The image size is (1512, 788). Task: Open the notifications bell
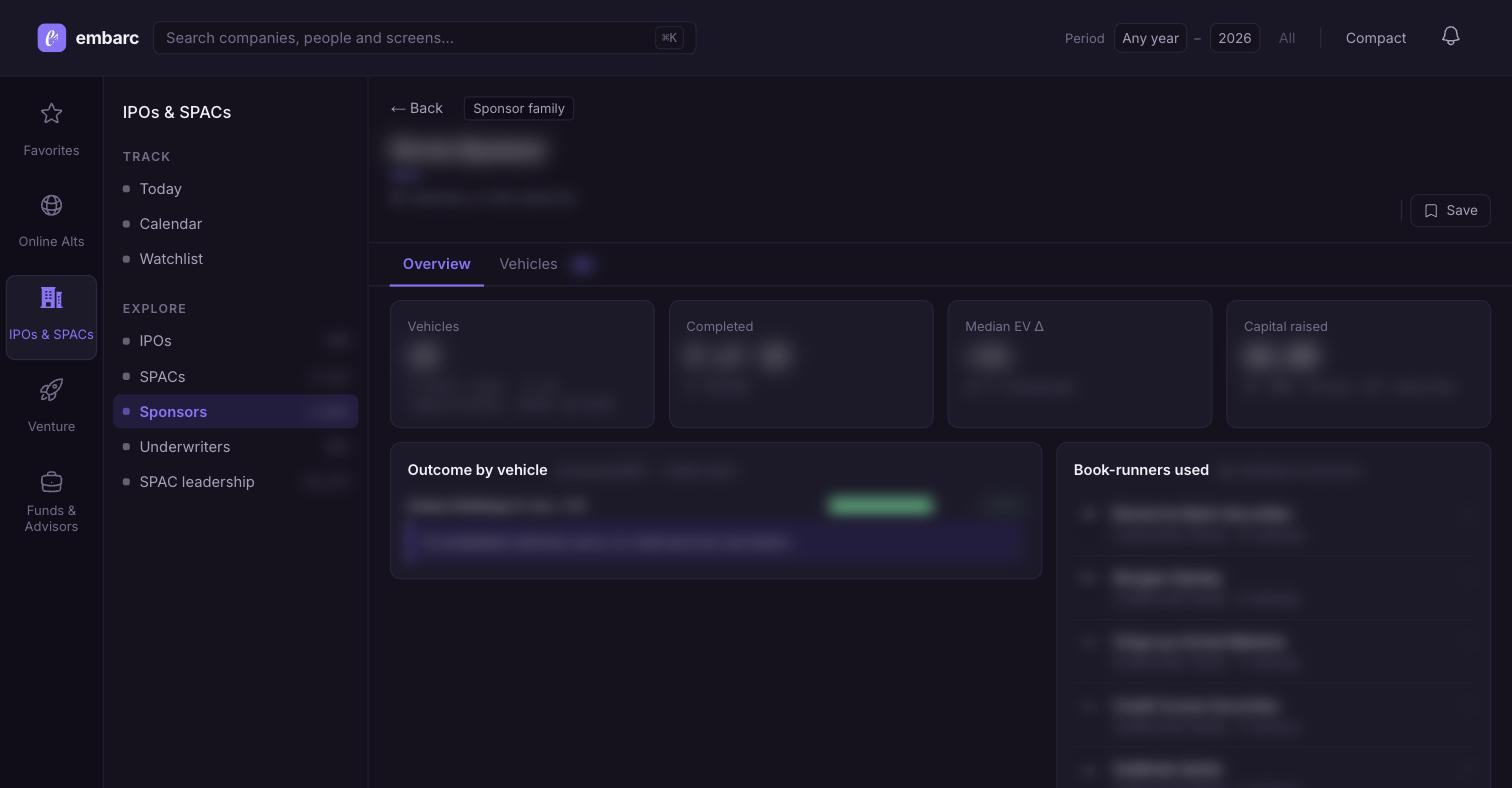pos(1451,37)
